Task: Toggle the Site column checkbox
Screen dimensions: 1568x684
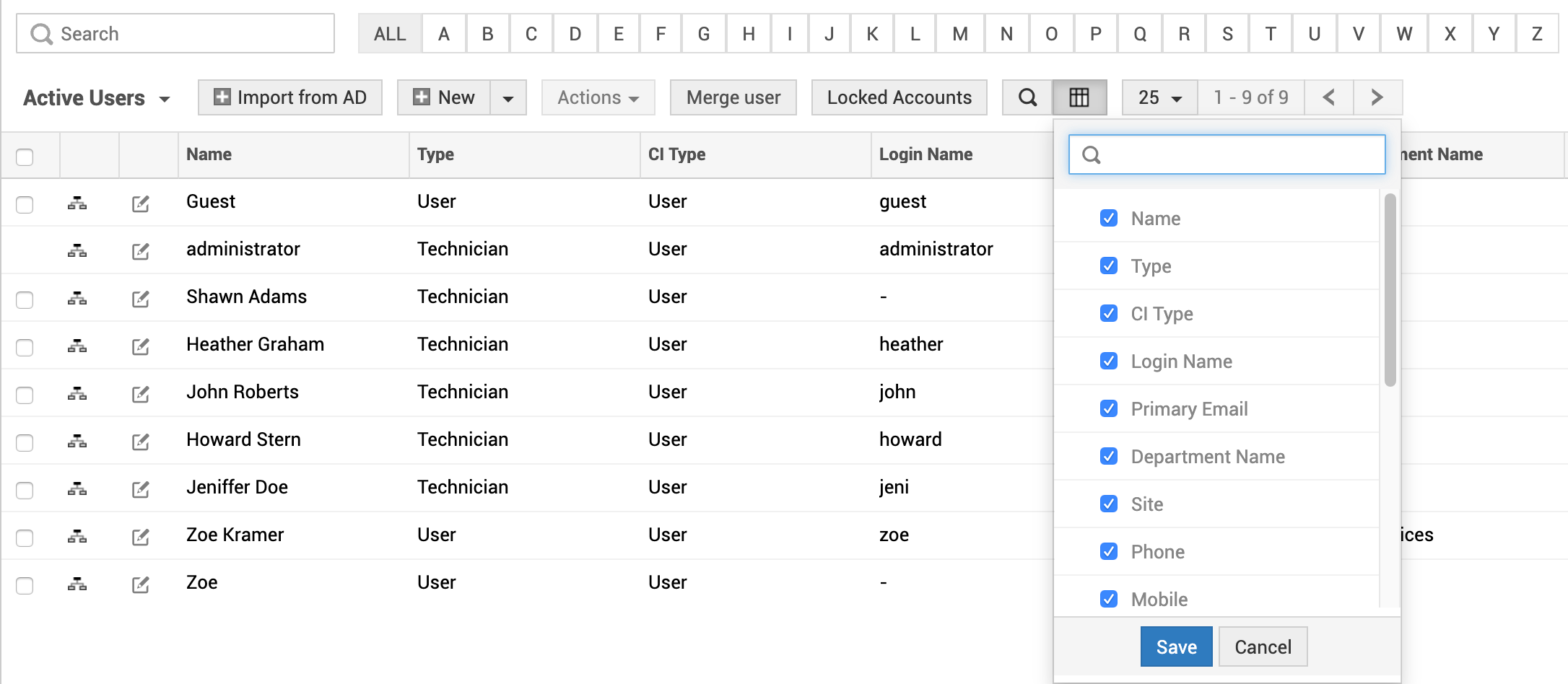Action: tap(1109, 504)
